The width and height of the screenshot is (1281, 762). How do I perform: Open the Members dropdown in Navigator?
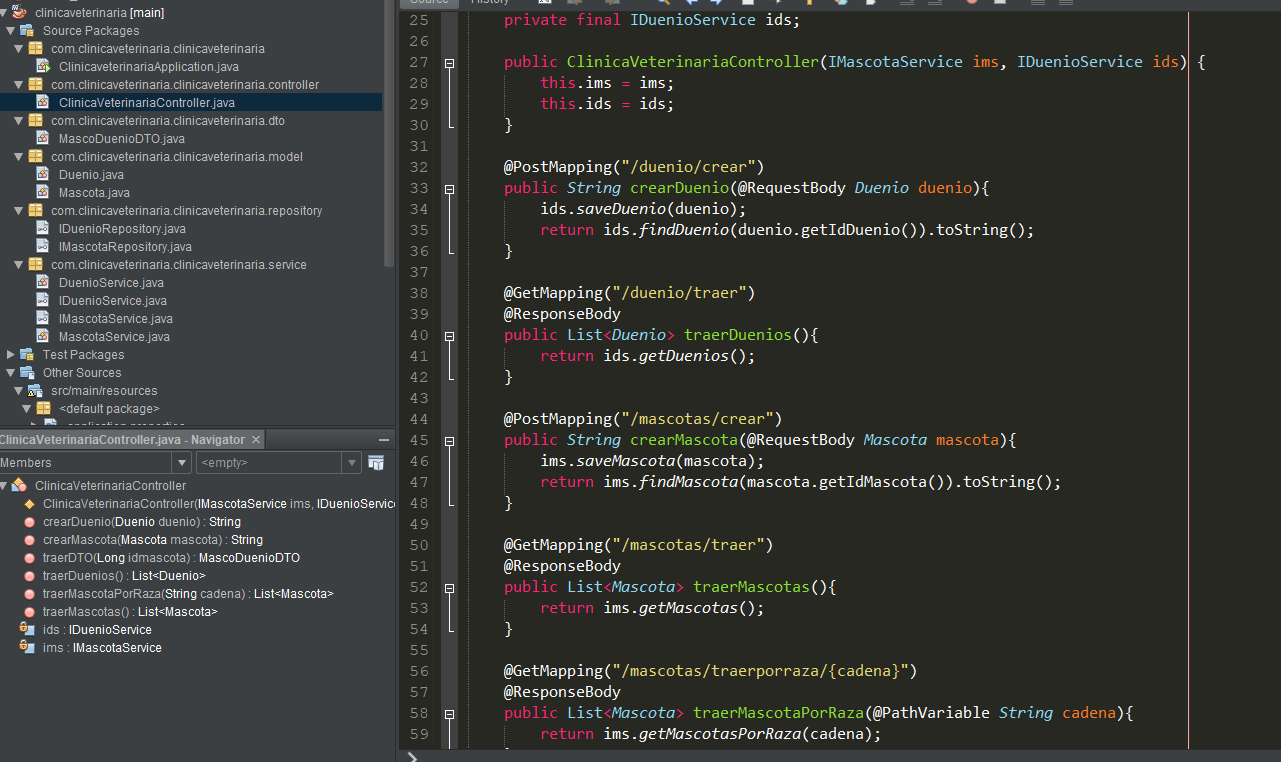click(181, 463)
